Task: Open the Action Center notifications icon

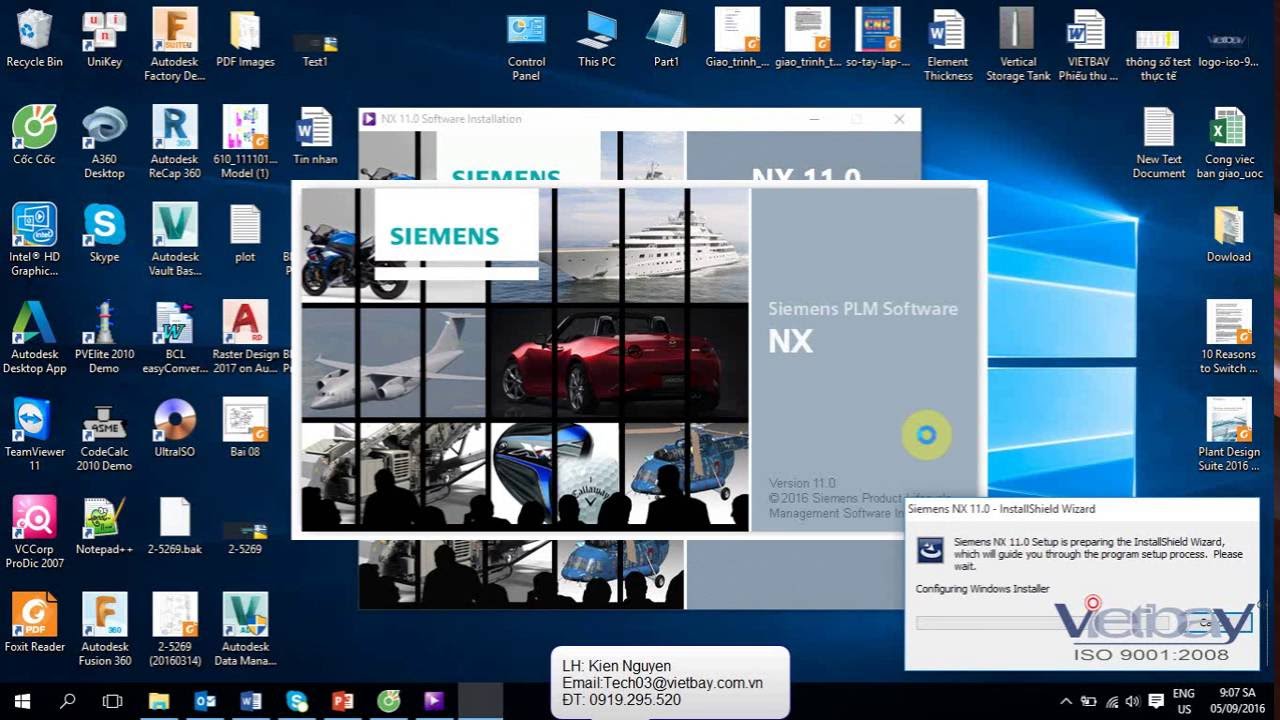Action: coord(1156,701)
